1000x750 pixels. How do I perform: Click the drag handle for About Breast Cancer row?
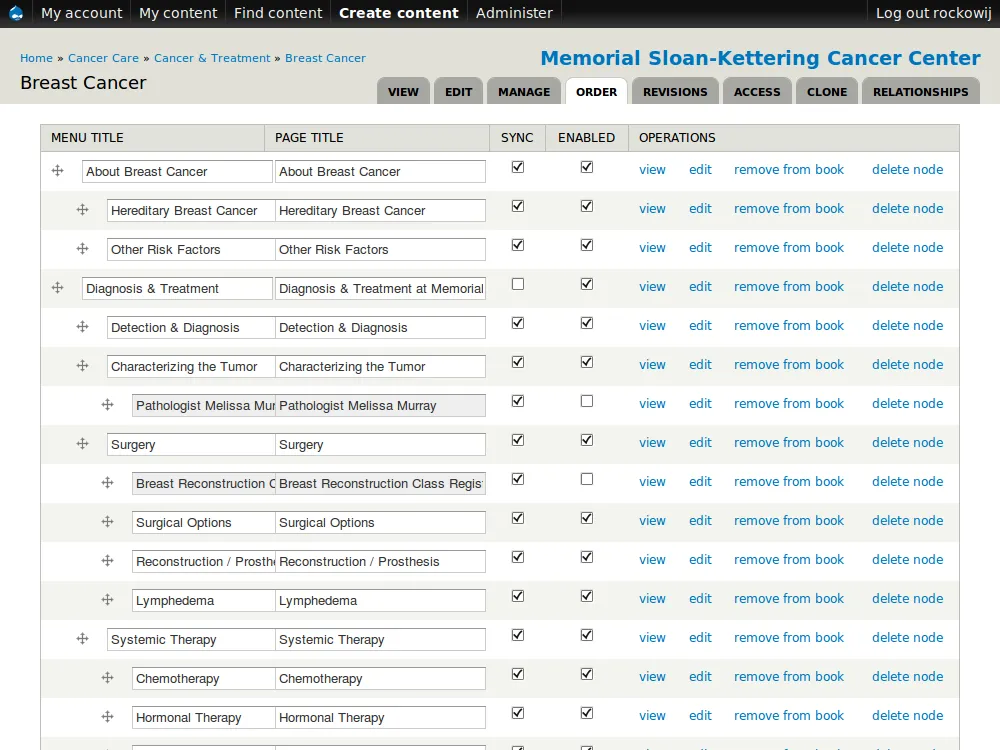click(57, 170)
